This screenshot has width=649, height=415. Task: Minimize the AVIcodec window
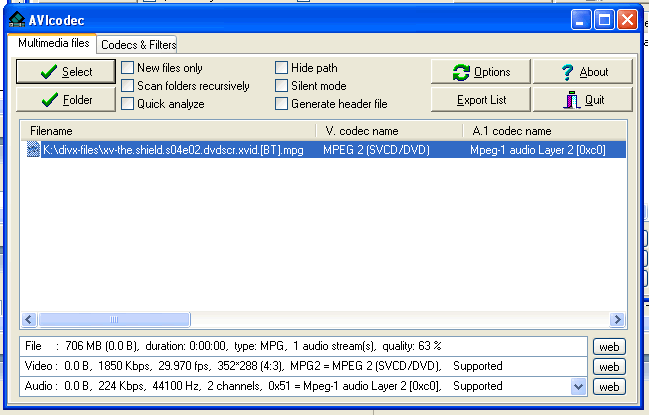(581, 19)
